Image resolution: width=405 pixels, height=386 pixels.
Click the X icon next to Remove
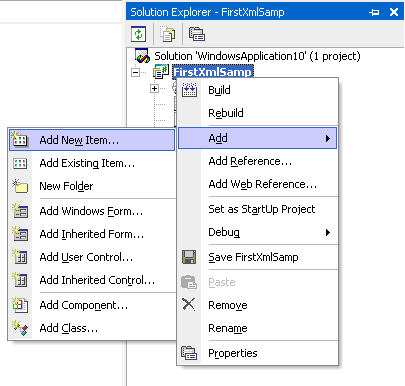(x=189, y=304)
